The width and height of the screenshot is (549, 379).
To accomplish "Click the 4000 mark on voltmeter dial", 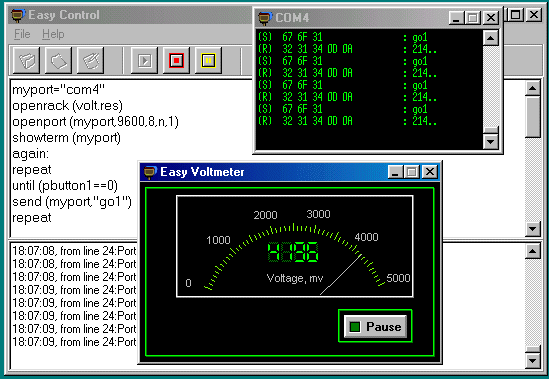I will point(366,237).
